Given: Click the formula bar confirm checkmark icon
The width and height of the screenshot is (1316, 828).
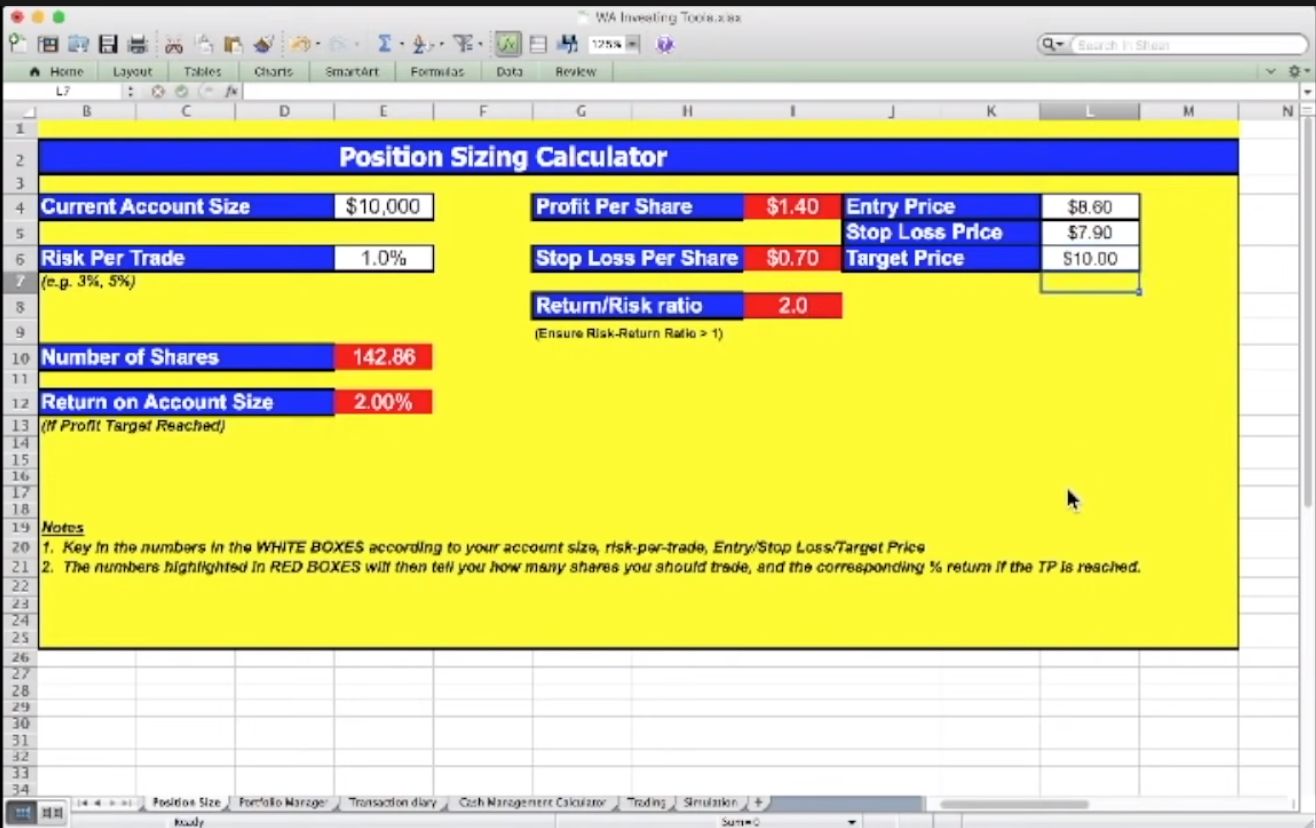Looking at the screenshot, I should point(181,91).
